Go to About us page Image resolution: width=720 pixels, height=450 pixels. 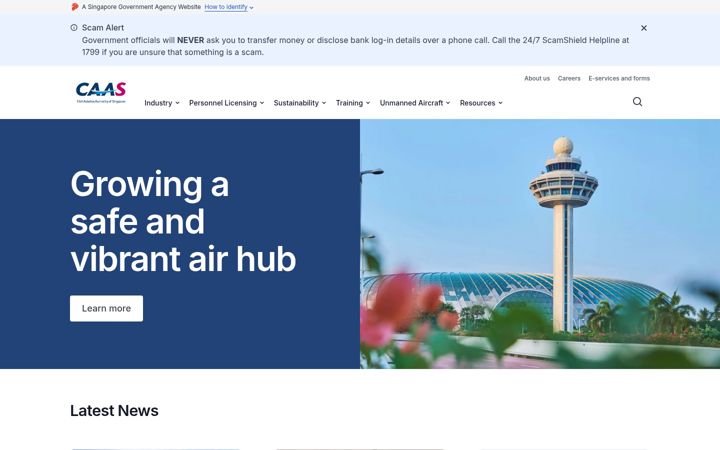coord(537,79)
